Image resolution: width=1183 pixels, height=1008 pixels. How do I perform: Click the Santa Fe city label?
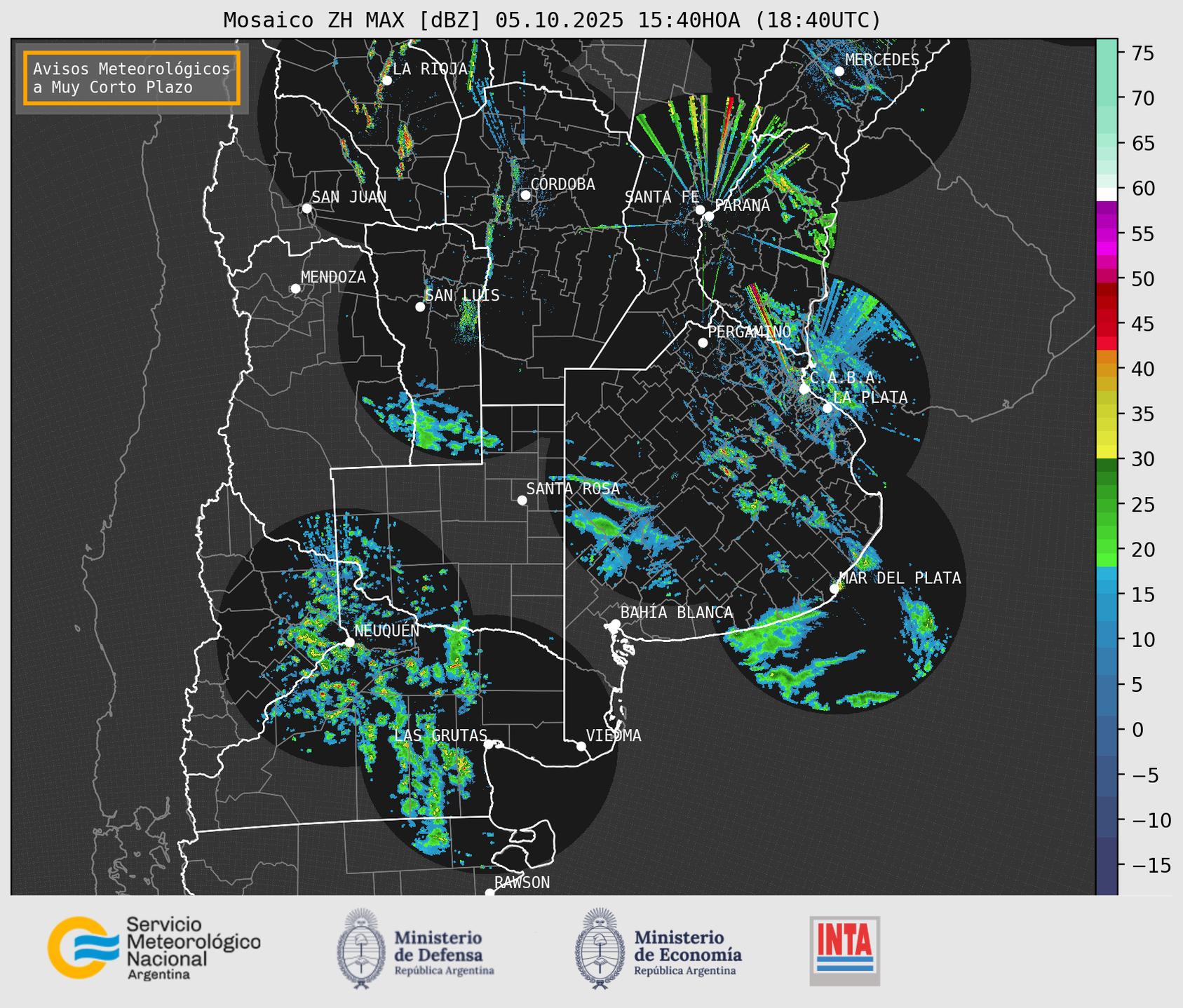coord(662,197)
